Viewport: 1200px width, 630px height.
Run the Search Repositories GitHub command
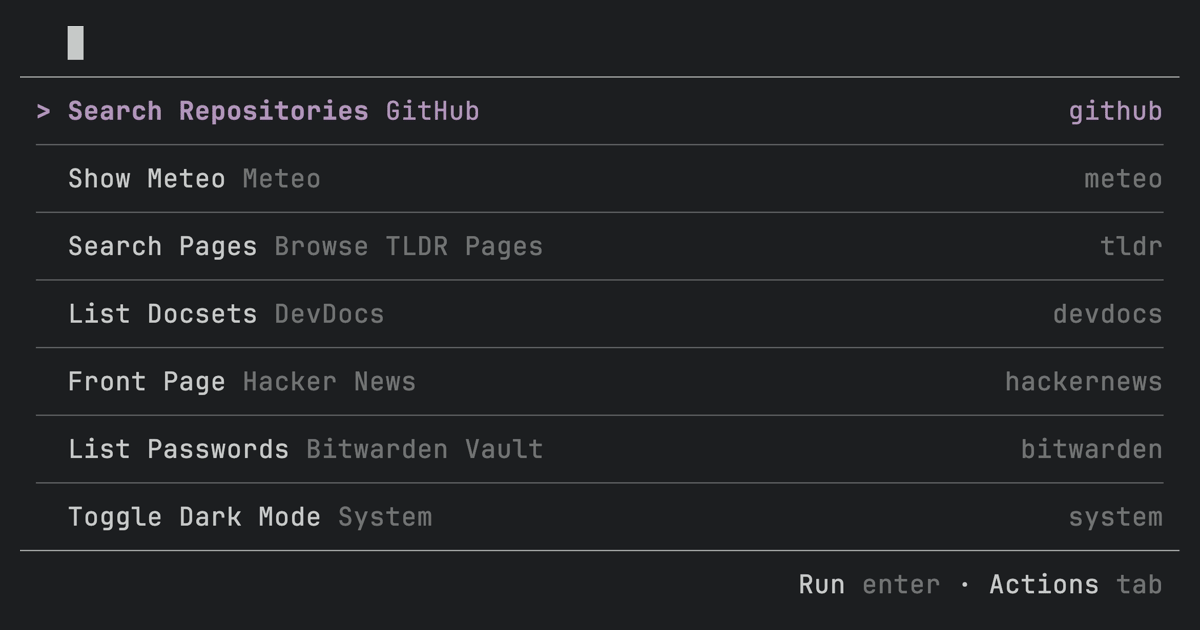pyautogui.click(x=220, y=111)
